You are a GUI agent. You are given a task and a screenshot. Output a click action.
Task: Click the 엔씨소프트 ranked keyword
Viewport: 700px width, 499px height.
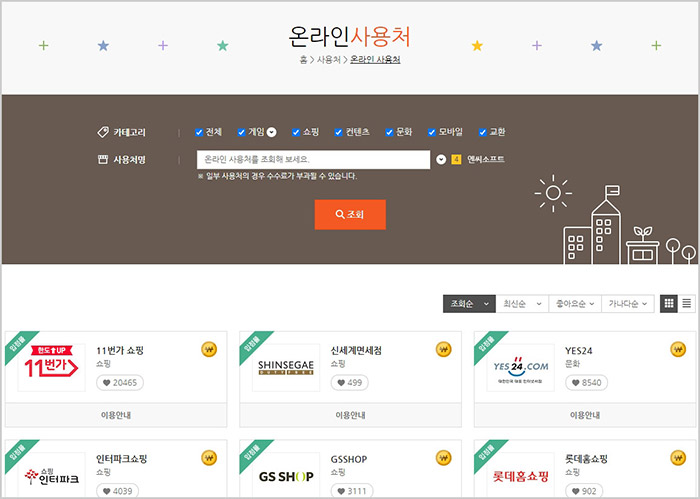coord(486,159)
